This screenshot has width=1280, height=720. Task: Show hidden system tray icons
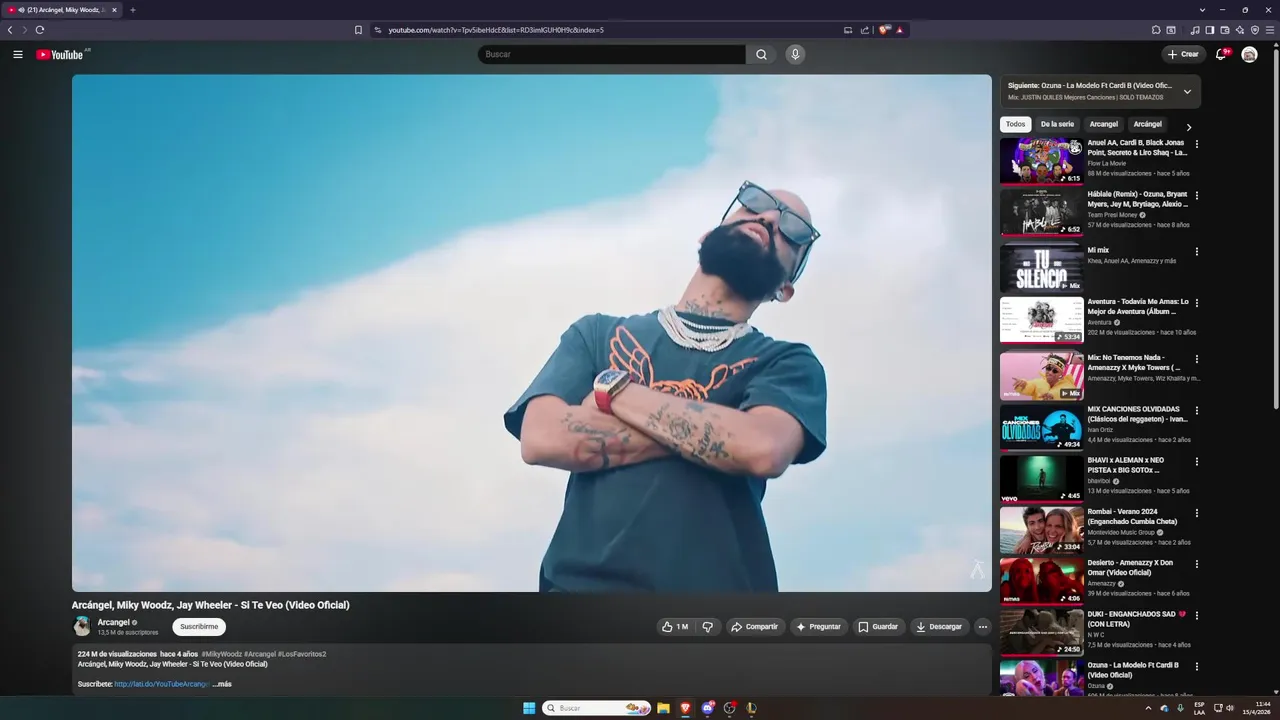click(x=1148, y=708)
